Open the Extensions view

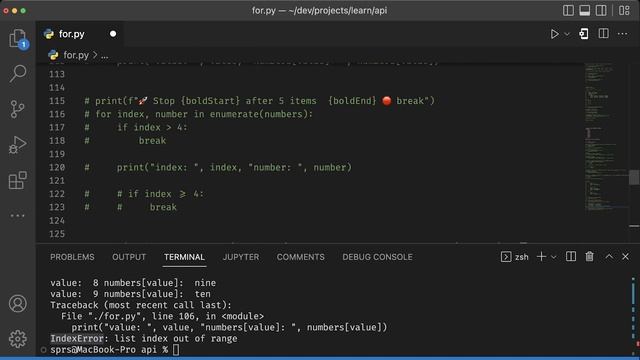pyautogui.click(x=18, y=180)
